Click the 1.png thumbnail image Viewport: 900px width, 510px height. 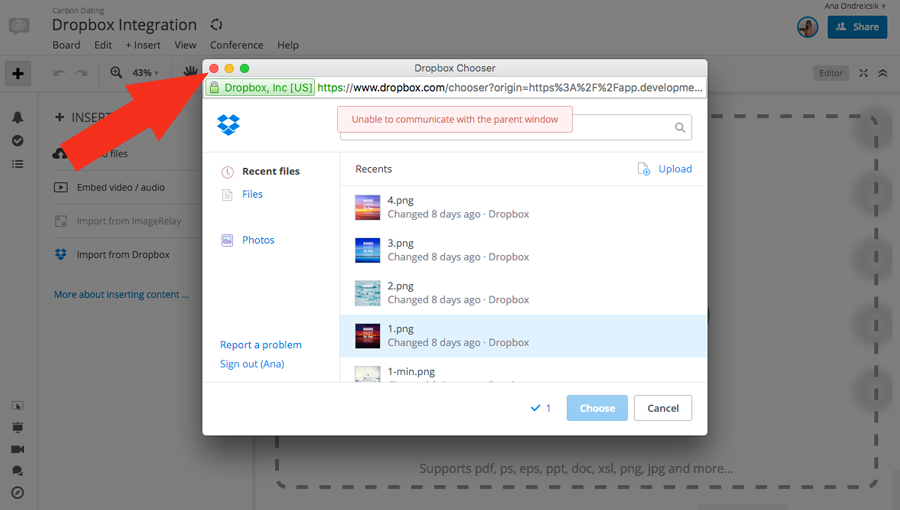pyautogui.click(x=367, y=336)
